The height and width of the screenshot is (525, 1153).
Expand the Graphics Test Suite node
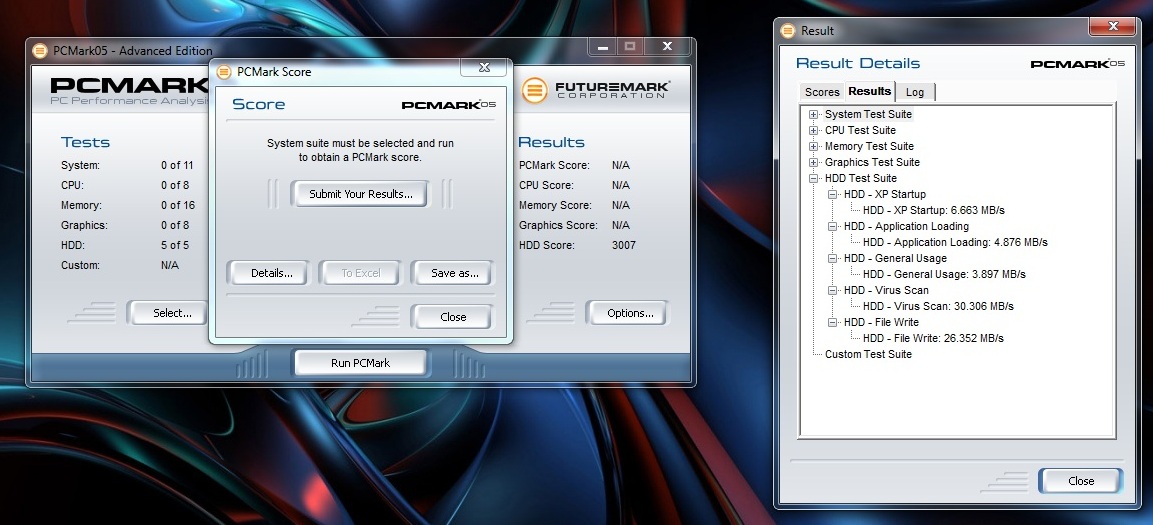coord(813,162)
